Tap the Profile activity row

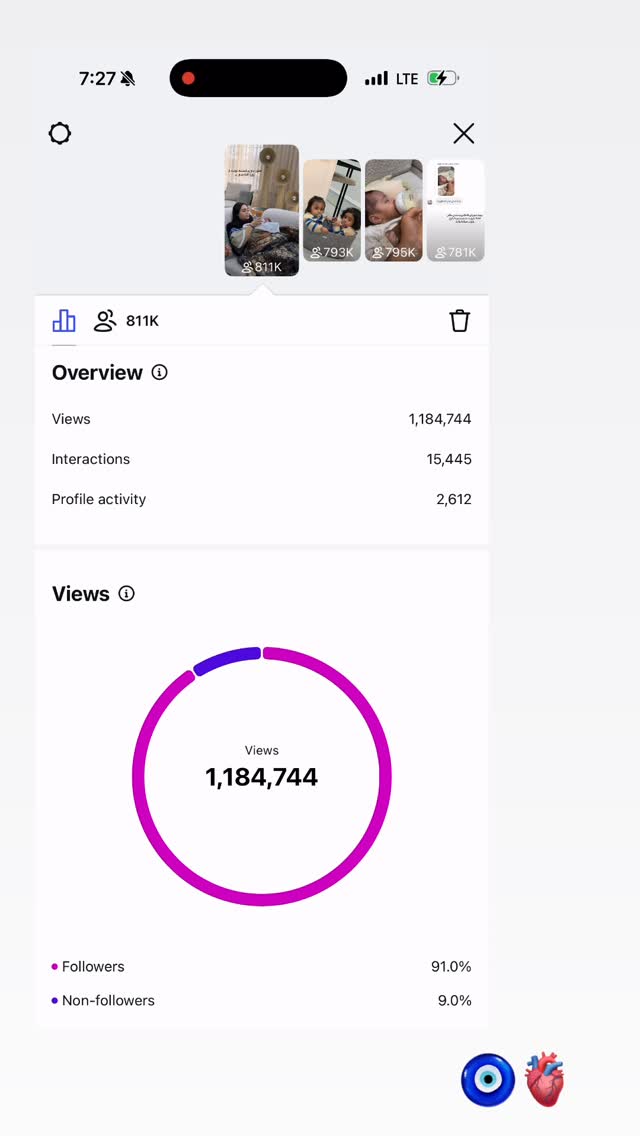pos(262,499)
